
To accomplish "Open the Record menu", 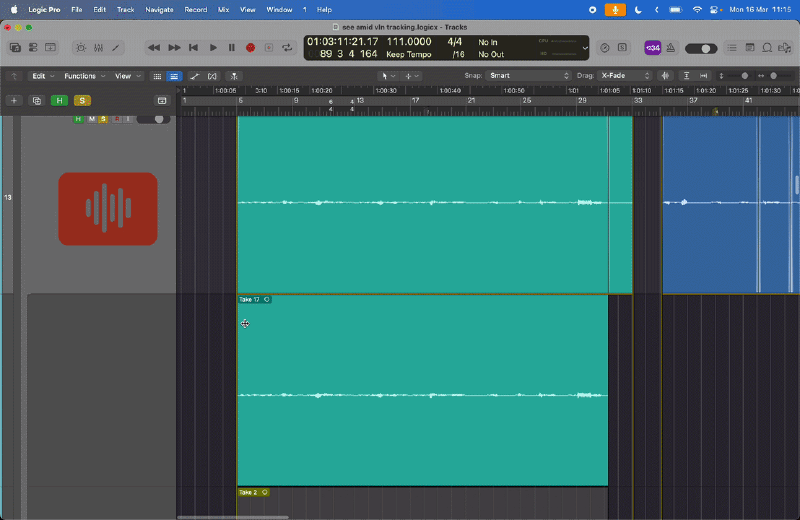I will (x=196, y=10).
